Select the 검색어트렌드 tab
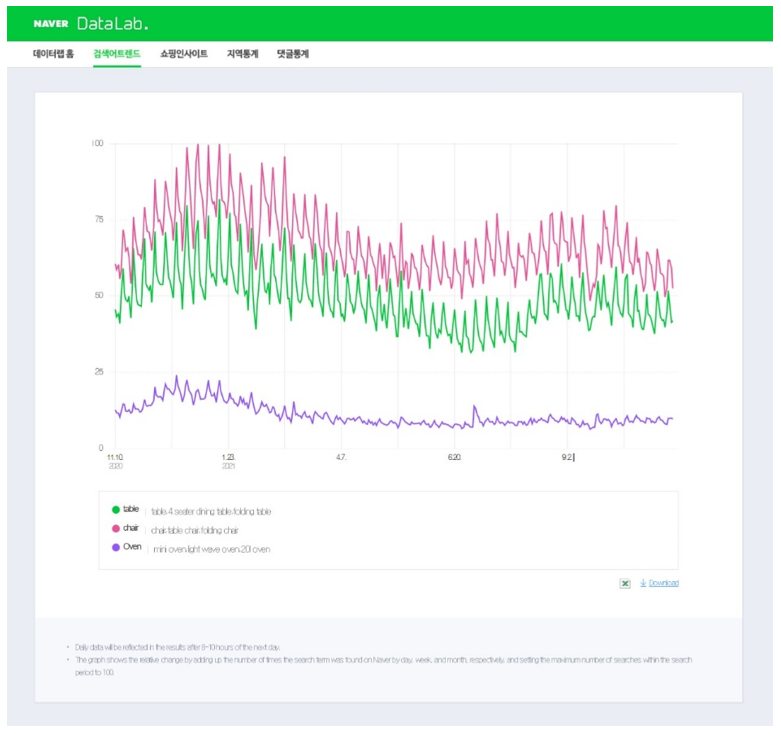The height and width of the screenshot is (734, 781). click(x=117, y=54)
